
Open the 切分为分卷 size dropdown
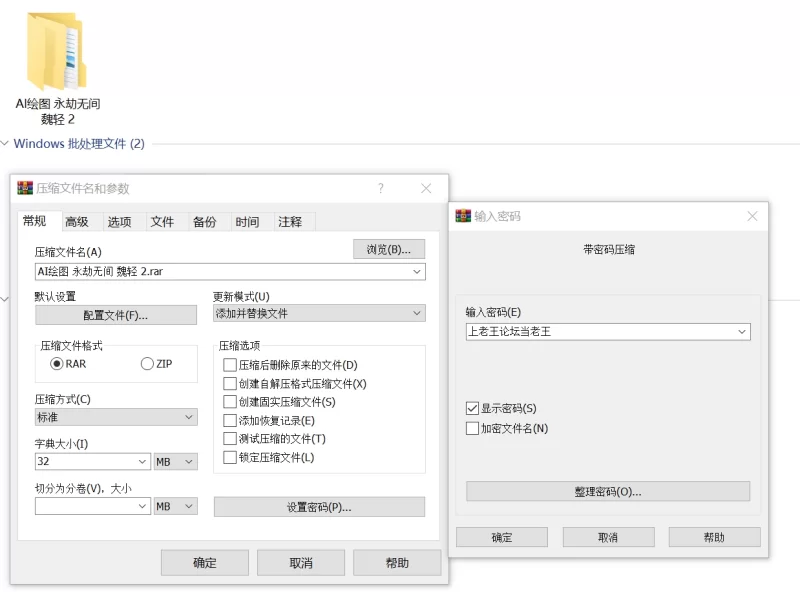tap(142, 506)
